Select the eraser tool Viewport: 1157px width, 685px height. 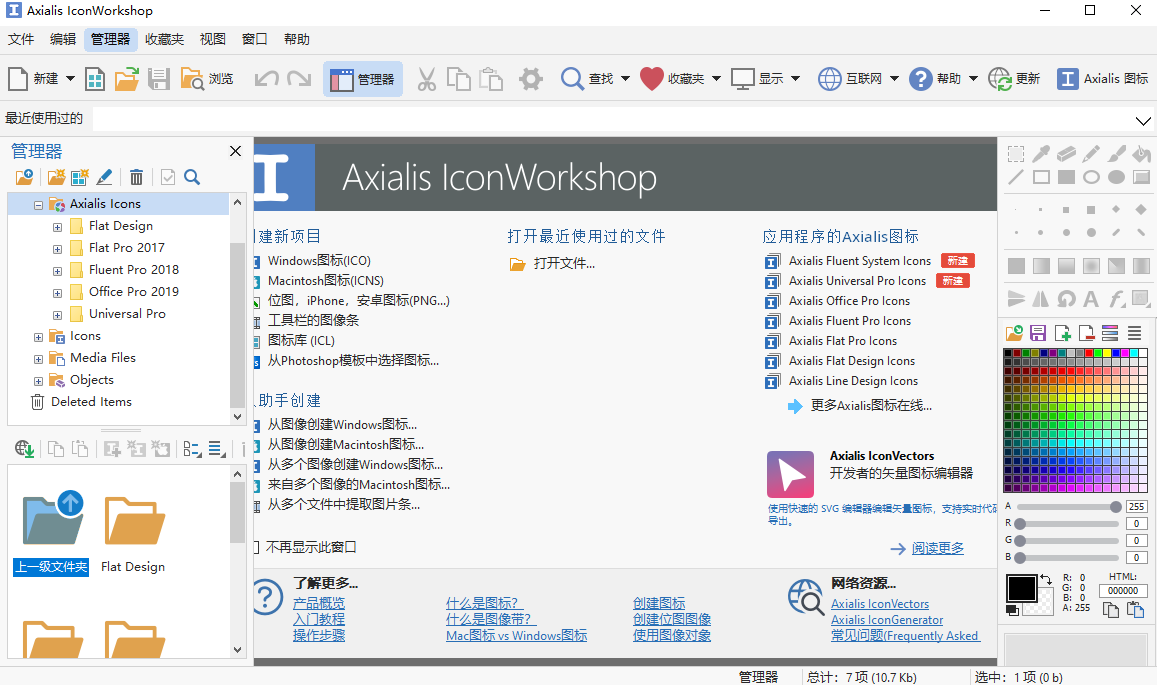pyautogui.click(x=1066, y=154)
